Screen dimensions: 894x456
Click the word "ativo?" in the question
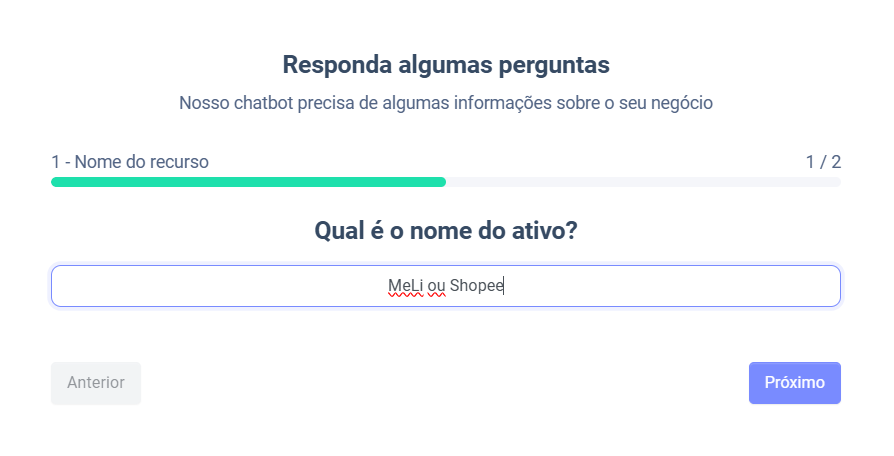(544, 231)
